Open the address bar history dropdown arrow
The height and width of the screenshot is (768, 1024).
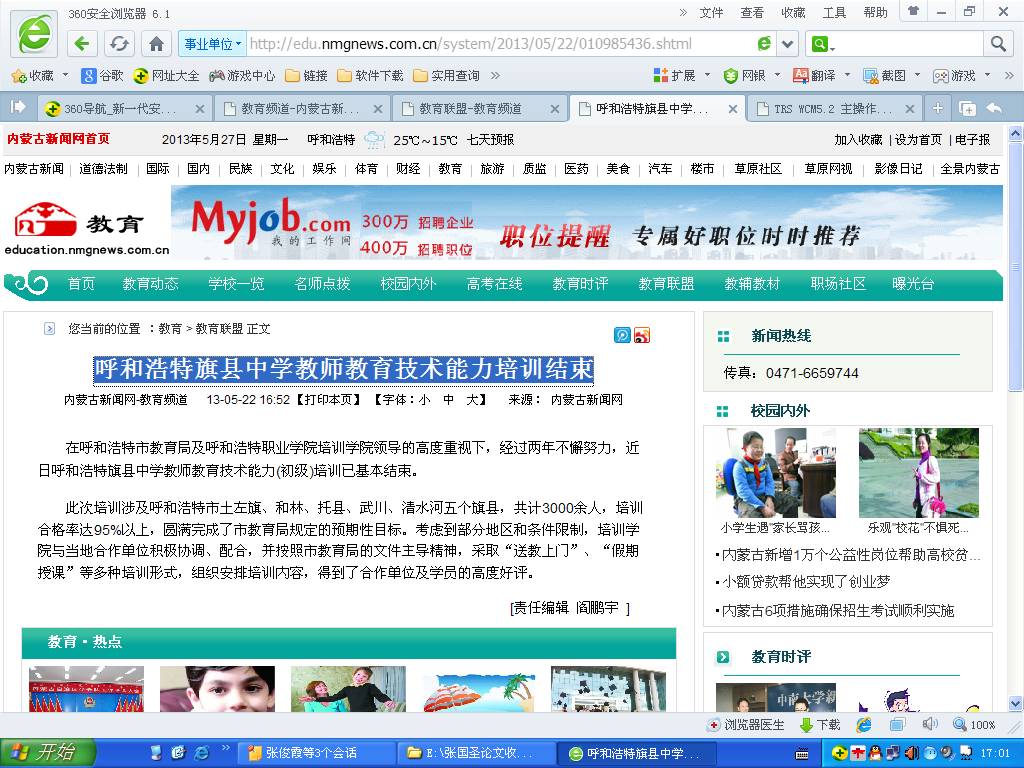point(788,44)
